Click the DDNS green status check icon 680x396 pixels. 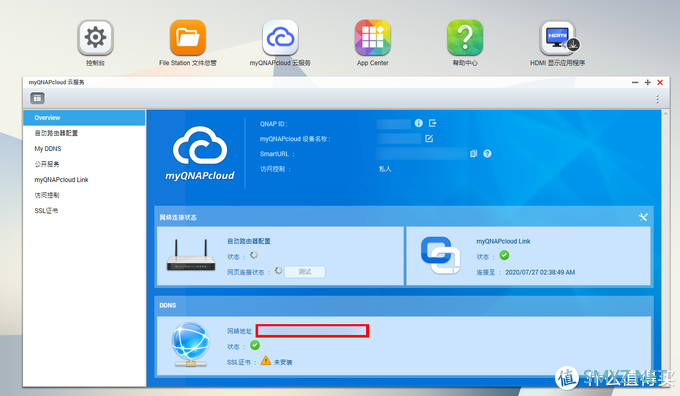coord(255,345)
